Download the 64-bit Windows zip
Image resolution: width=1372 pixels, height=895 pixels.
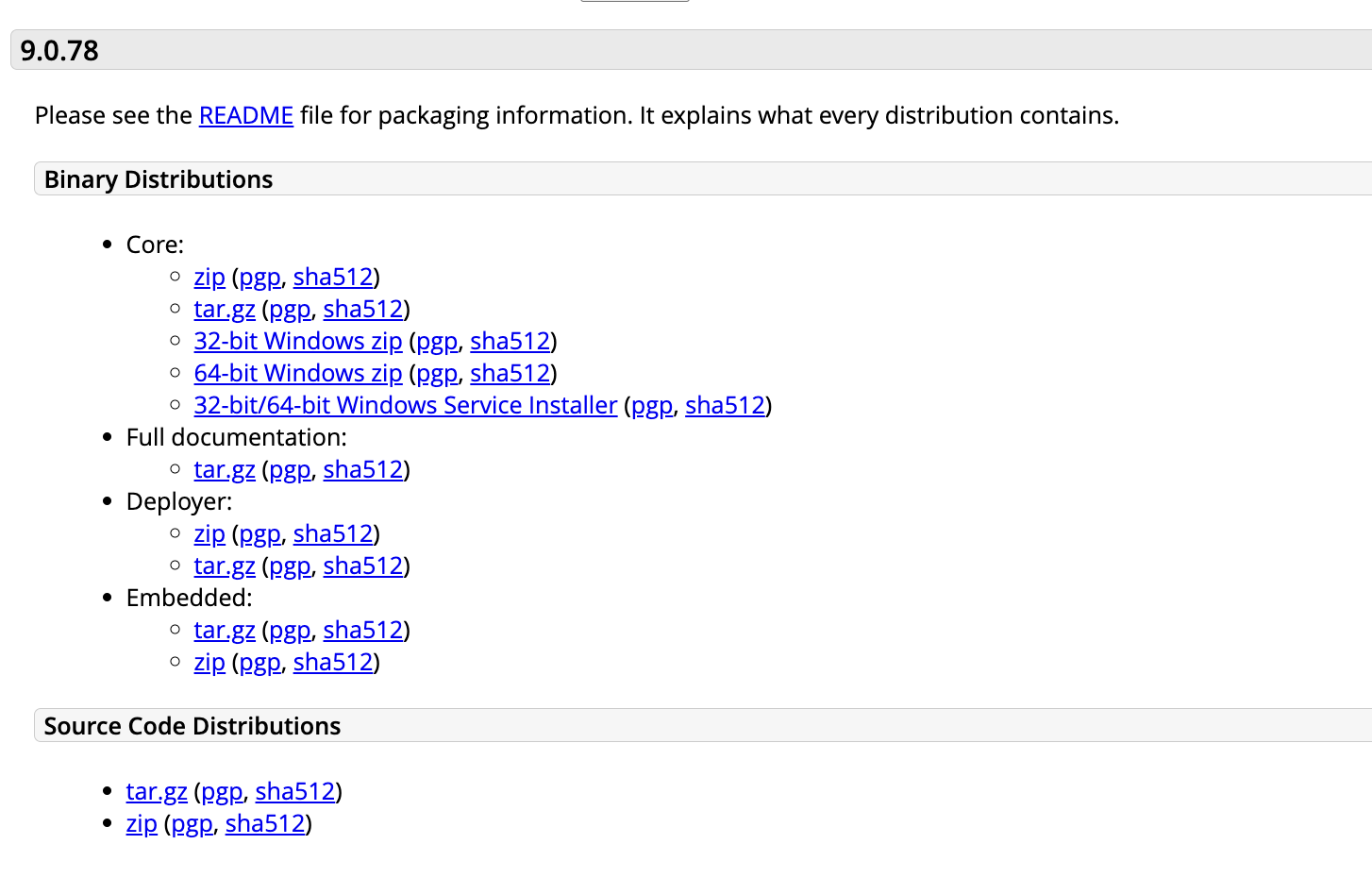298,373
